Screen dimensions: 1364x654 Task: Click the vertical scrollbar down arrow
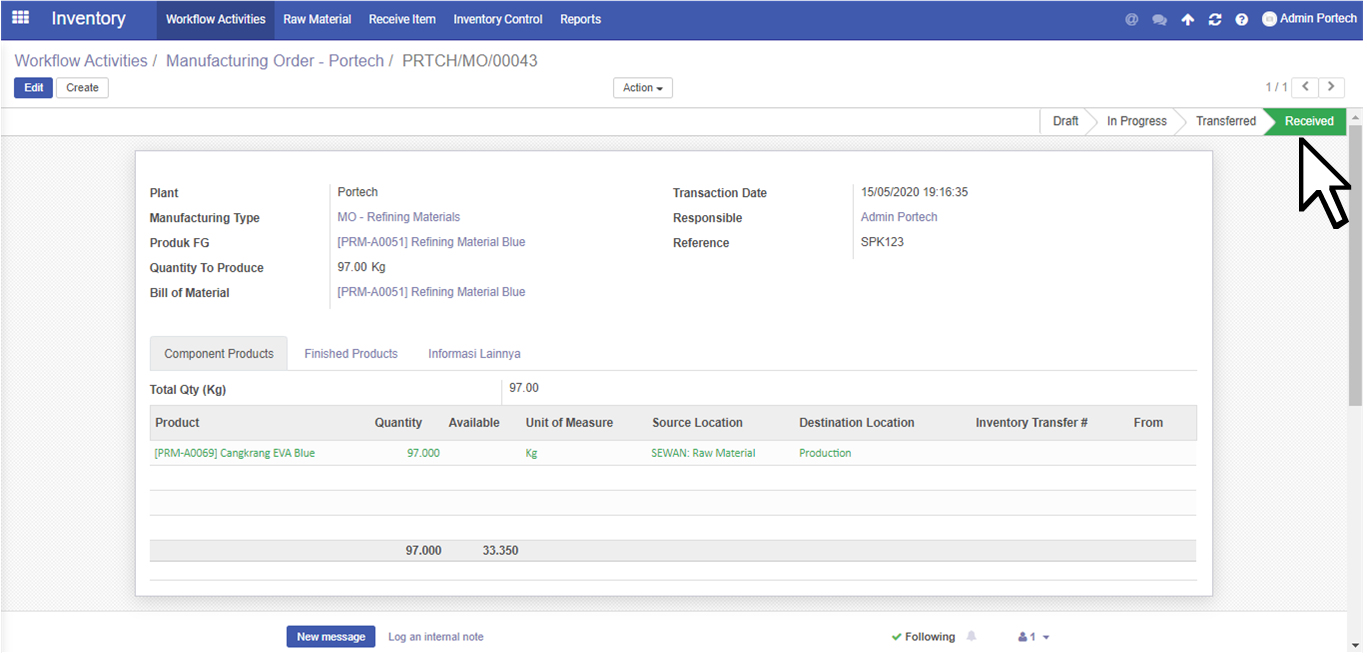(1355, 645)
